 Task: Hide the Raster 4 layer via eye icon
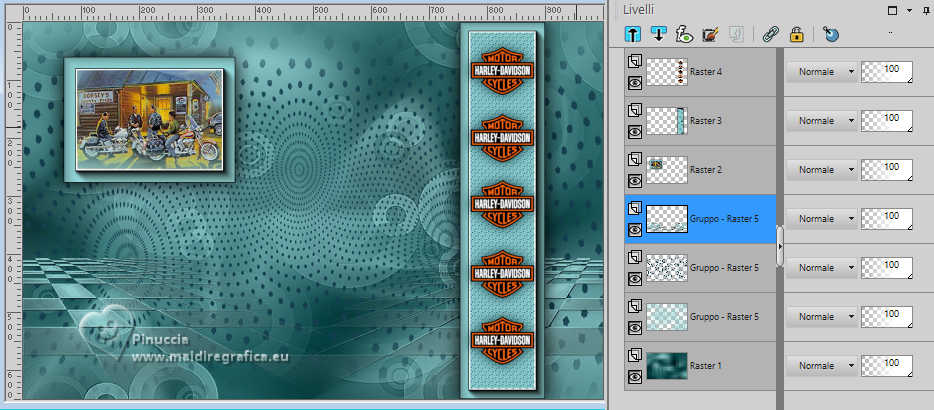coord(635,82)
